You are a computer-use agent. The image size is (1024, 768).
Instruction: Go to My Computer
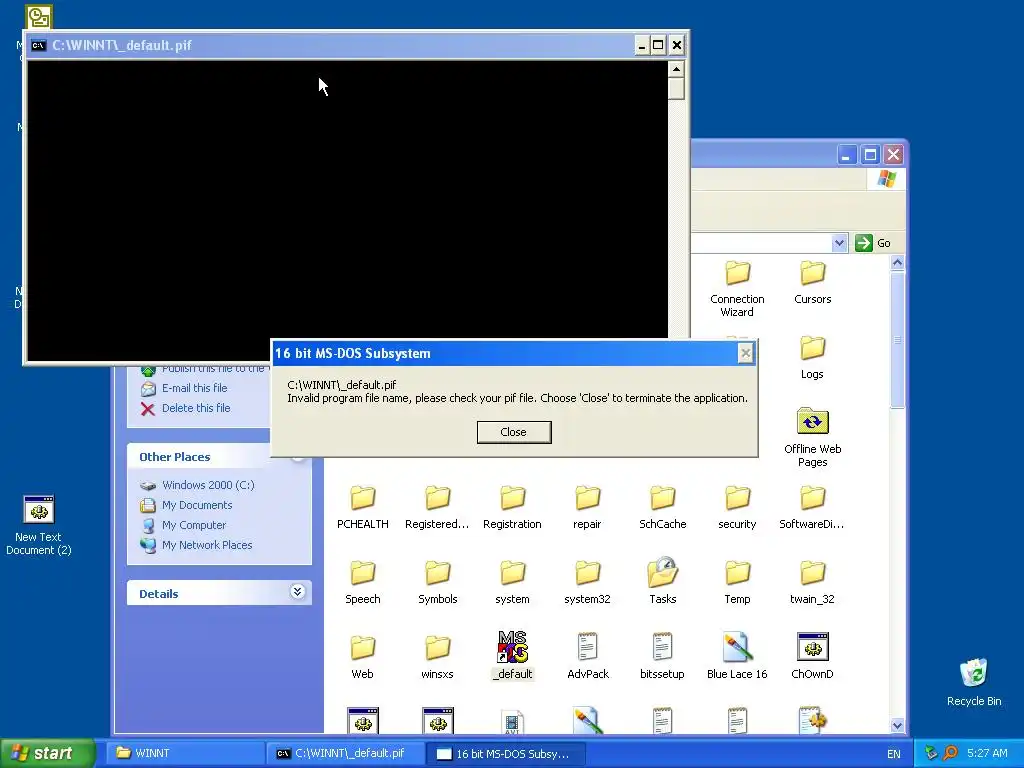[x=194, y=525]
